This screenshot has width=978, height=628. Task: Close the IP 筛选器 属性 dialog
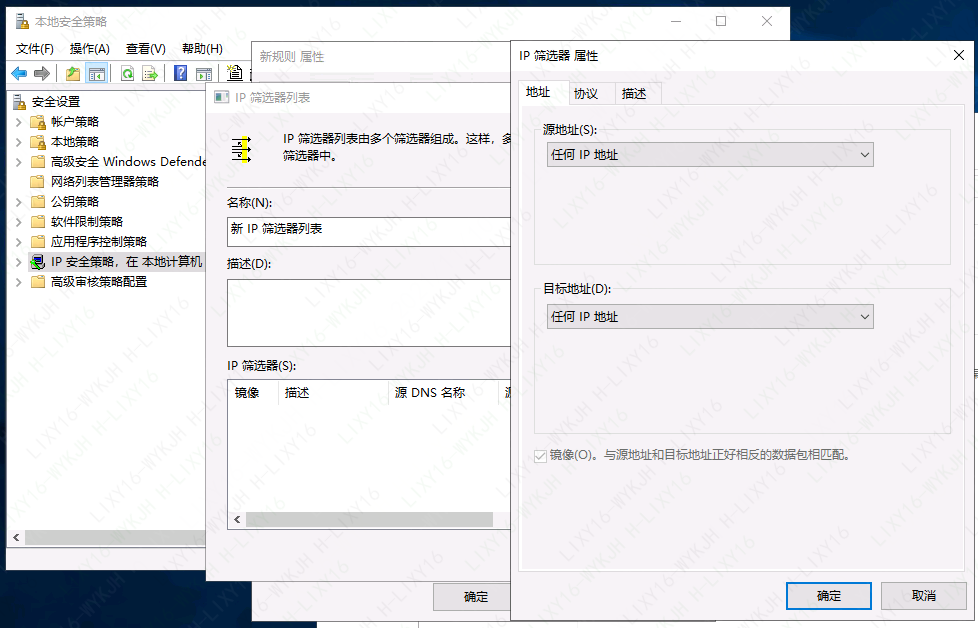[x=959, y=56]
